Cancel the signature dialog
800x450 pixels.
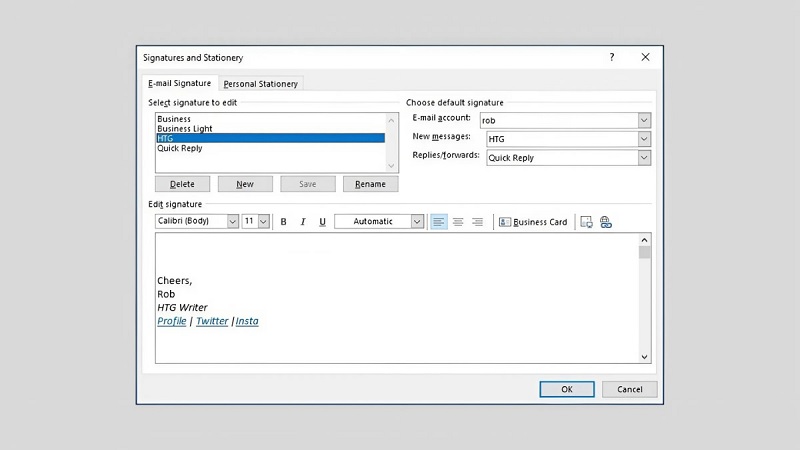[x=630, y=389]
